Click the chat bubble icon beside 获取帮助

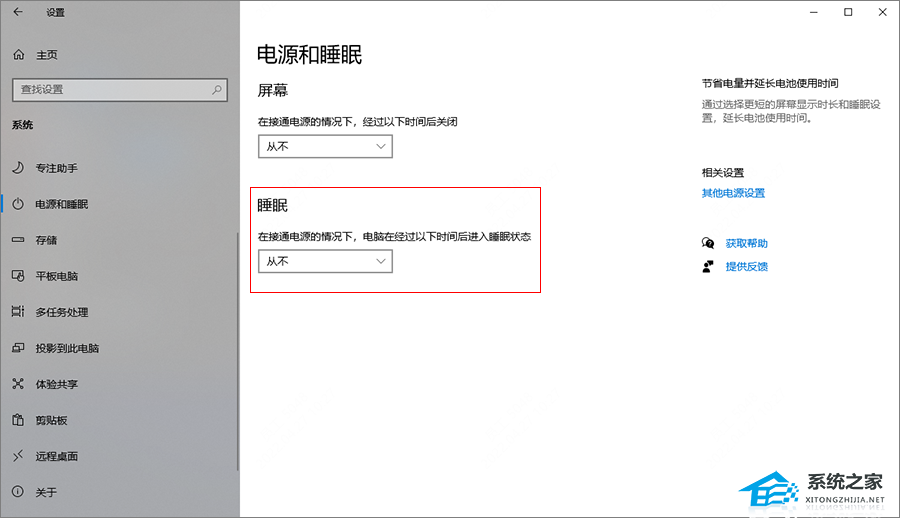708,243
